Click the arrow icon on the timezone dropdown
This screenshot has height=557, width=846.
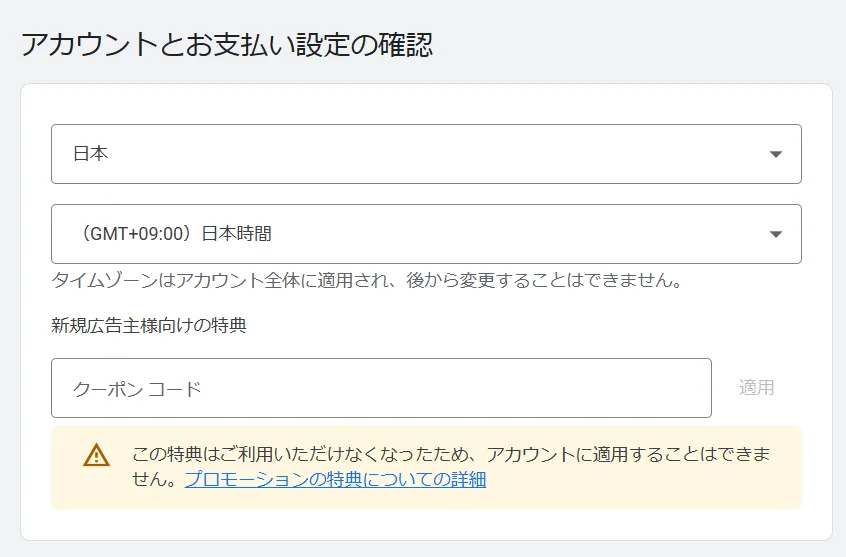[776, 234]
